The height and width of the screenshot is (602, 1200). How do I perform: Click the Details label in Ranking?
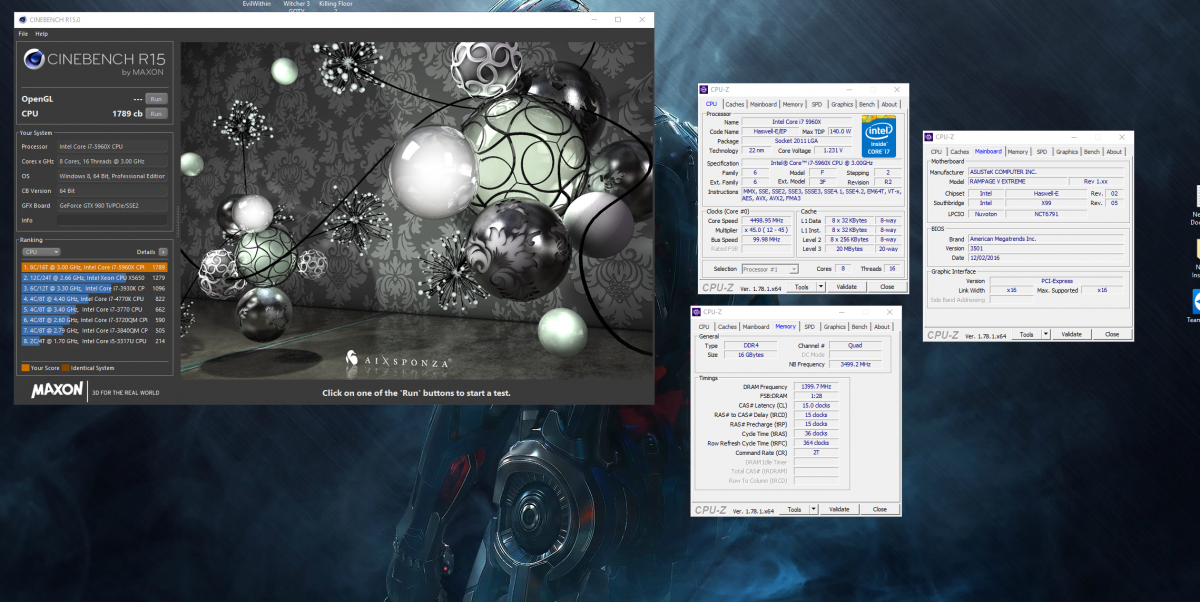(145, 252)
